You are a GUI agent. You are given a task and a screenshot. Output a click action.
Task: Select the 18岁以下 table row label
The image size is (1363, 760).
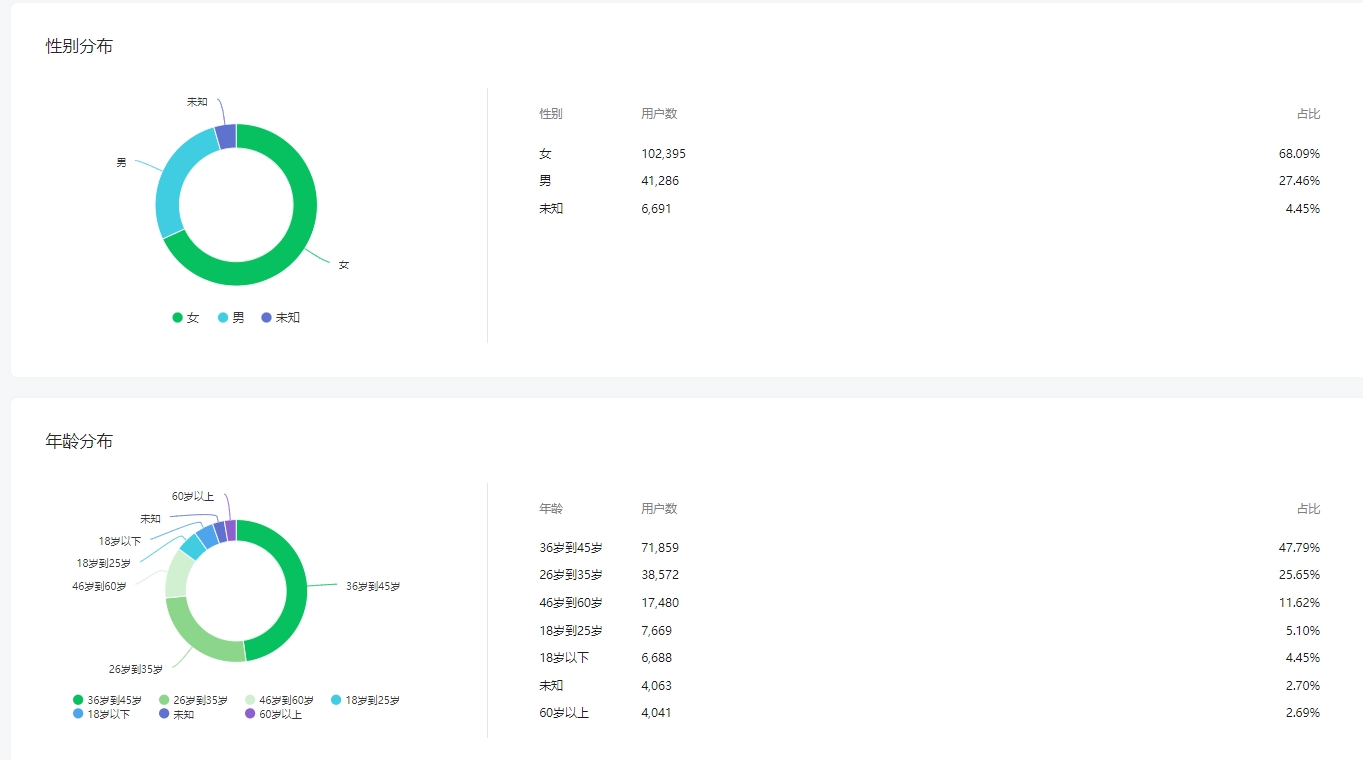tap(564, 658)
